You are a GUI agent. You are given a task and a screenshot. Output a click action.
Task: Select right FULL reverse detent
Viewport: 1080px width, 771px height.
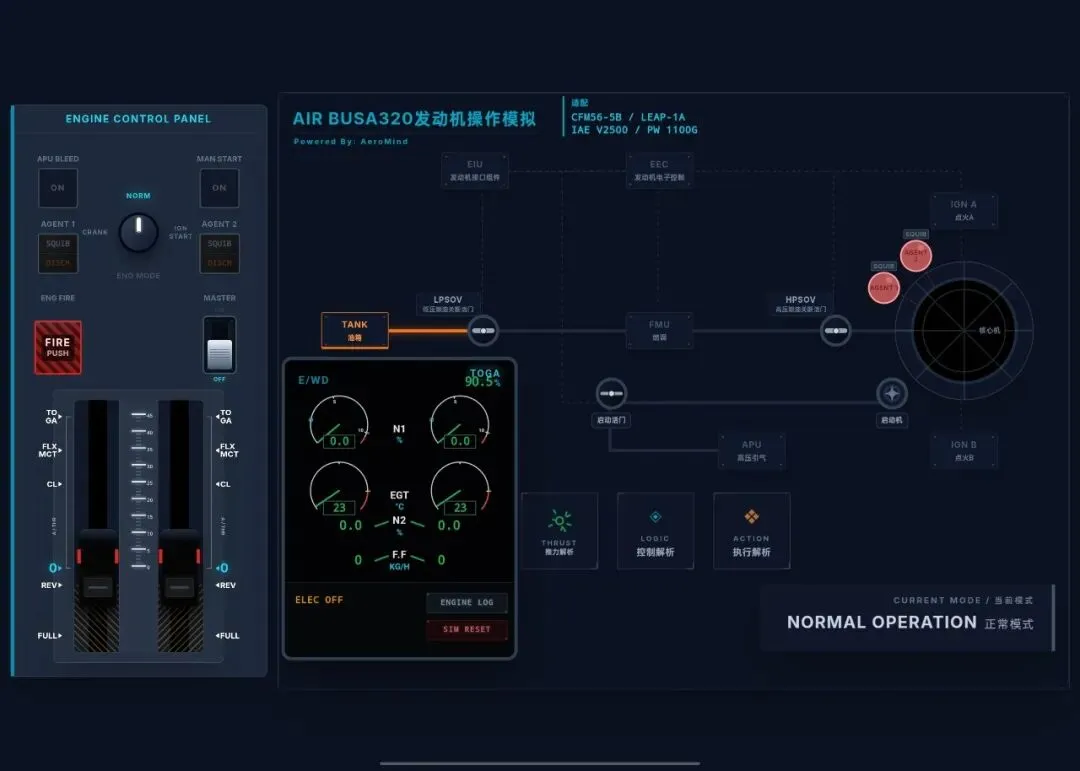(x=228, y=635)
